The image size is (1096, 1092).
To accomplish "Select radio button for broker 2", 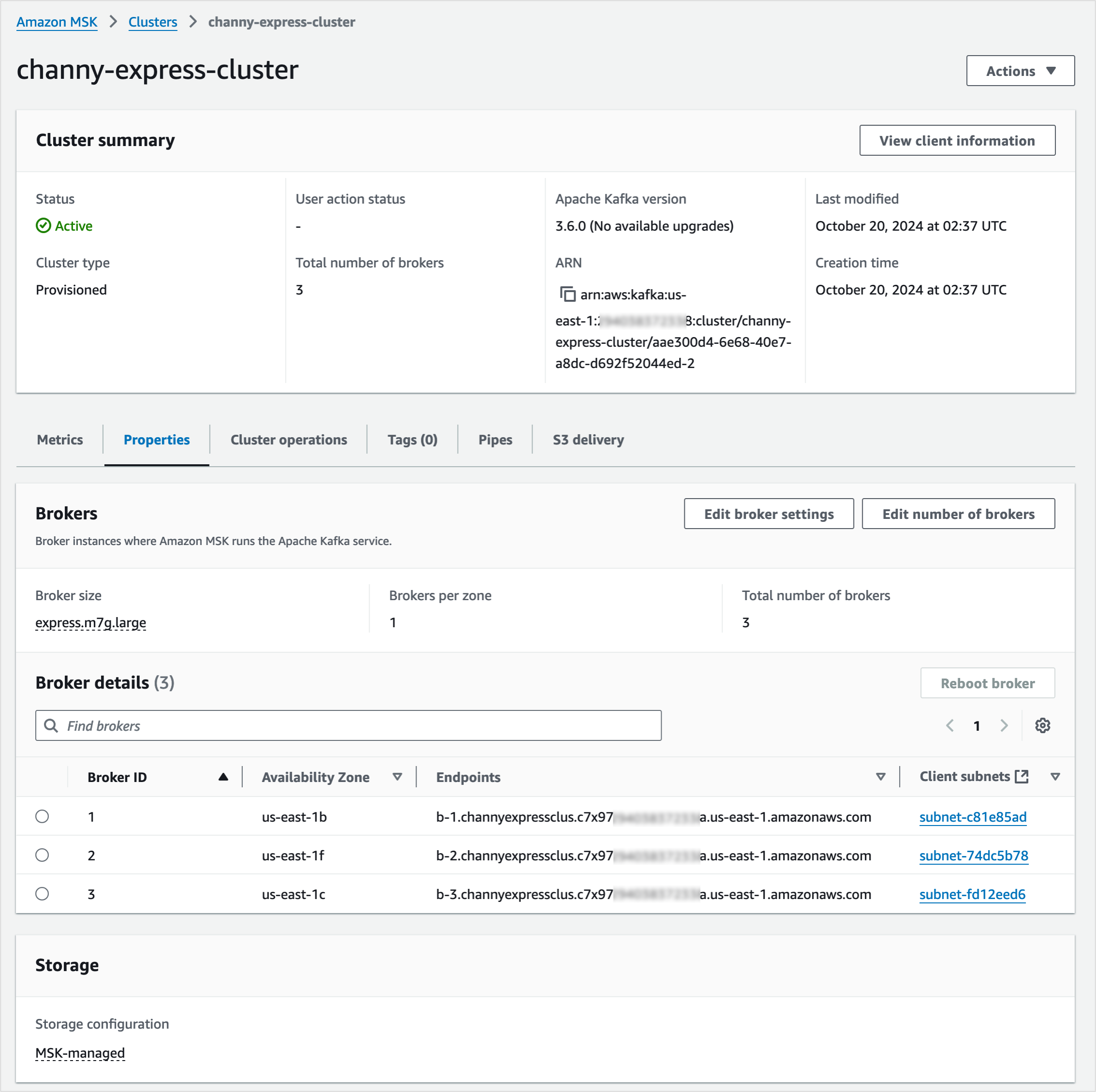I will coord(42,855).
